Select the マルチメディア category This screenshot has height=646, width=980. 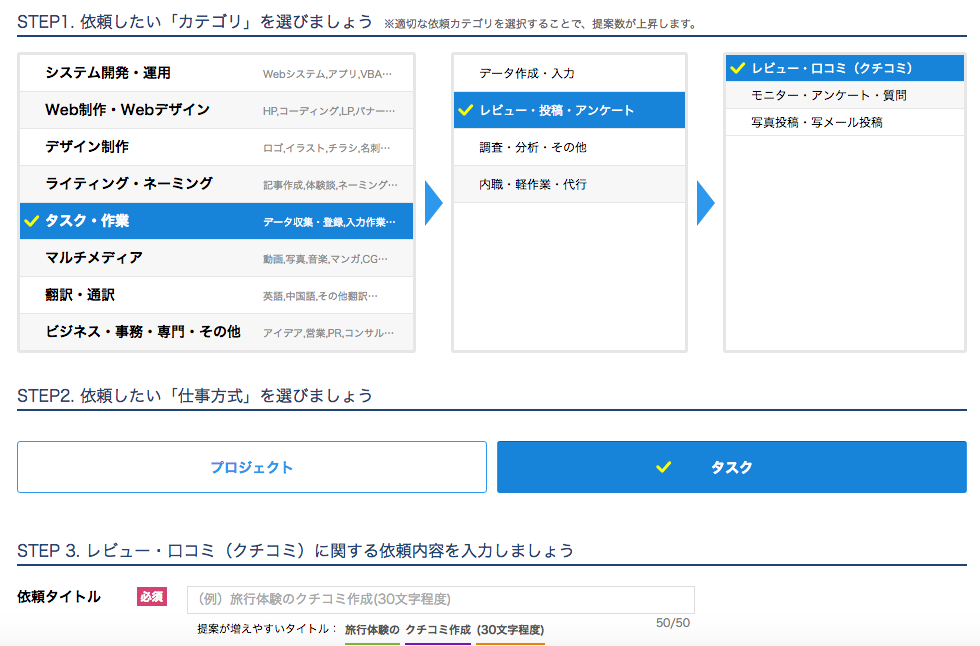pos(216,258)
